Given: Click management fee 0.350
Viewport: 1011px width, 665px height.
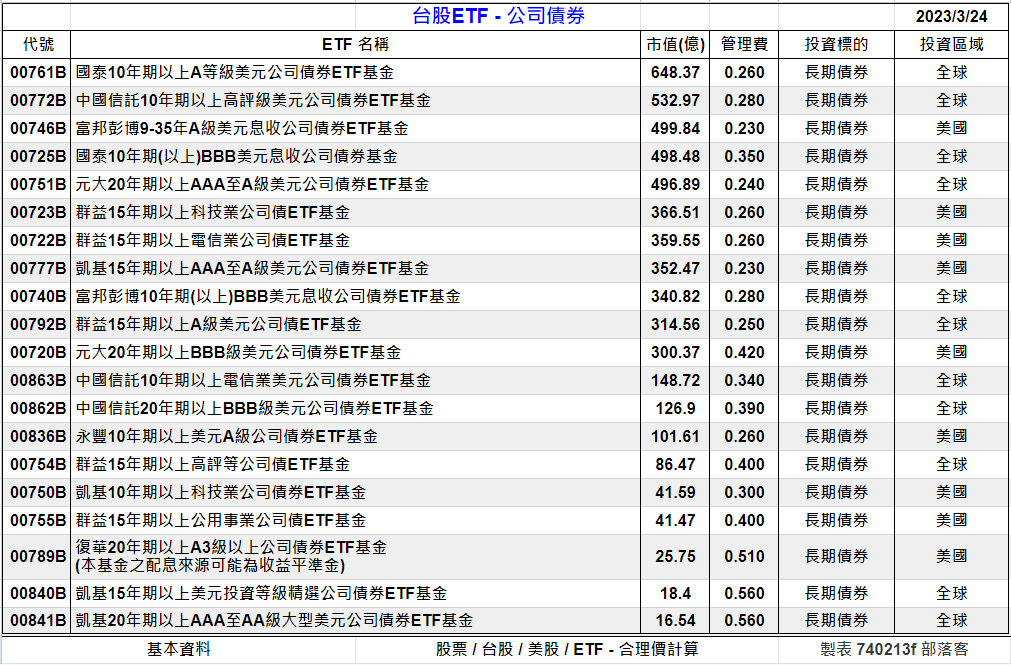Looking at the screenshot, I should [x=744, y=157].
